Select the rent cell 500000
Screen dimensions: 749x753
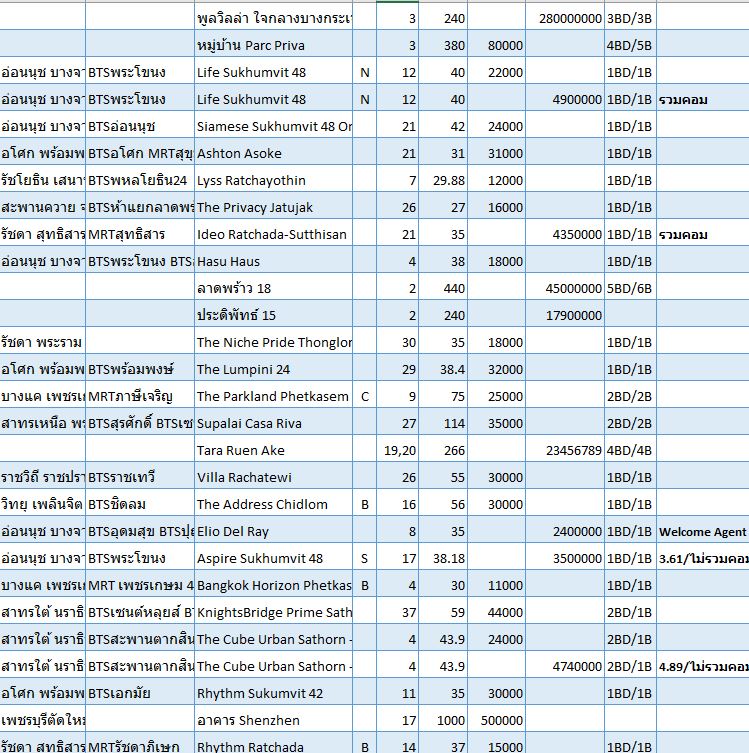[x=496, y=720]
